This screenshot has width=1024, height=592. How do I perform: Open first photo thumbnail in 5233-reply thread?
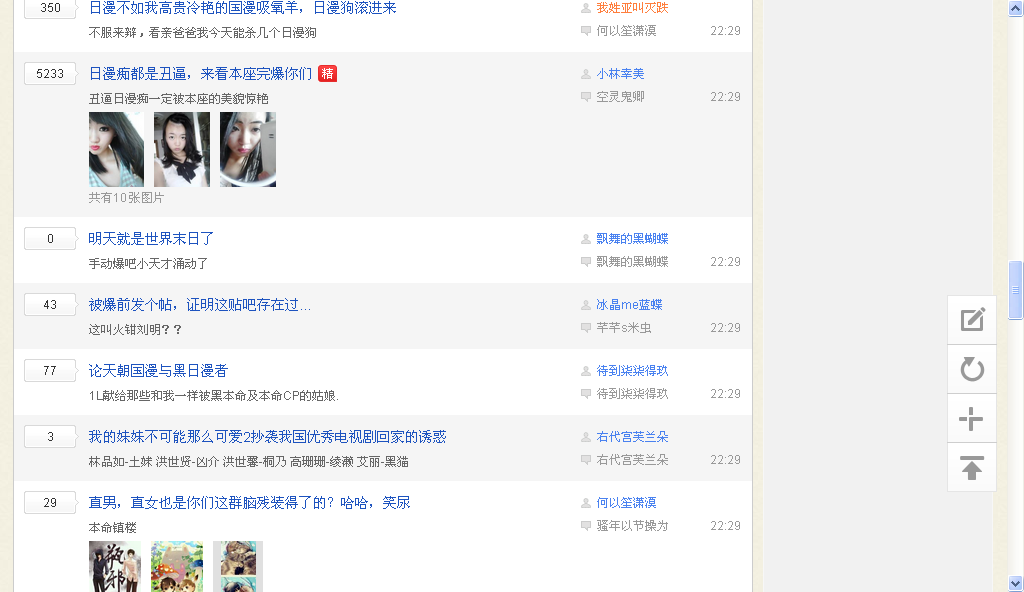116,149
